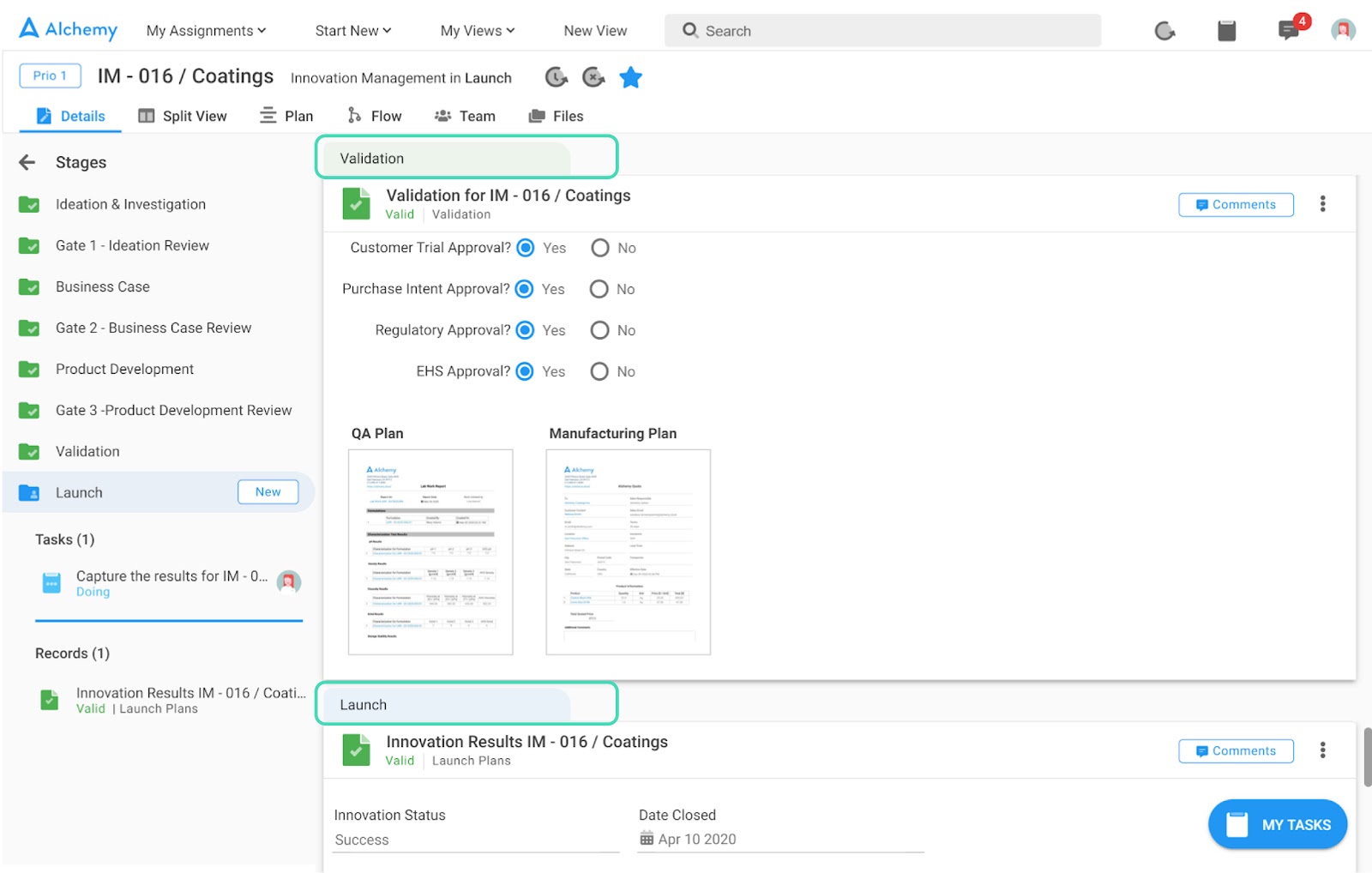This screenshot has width=1372, height=873.
Task: Select Yes for EHS Approval
Action: tap(525, 371)
